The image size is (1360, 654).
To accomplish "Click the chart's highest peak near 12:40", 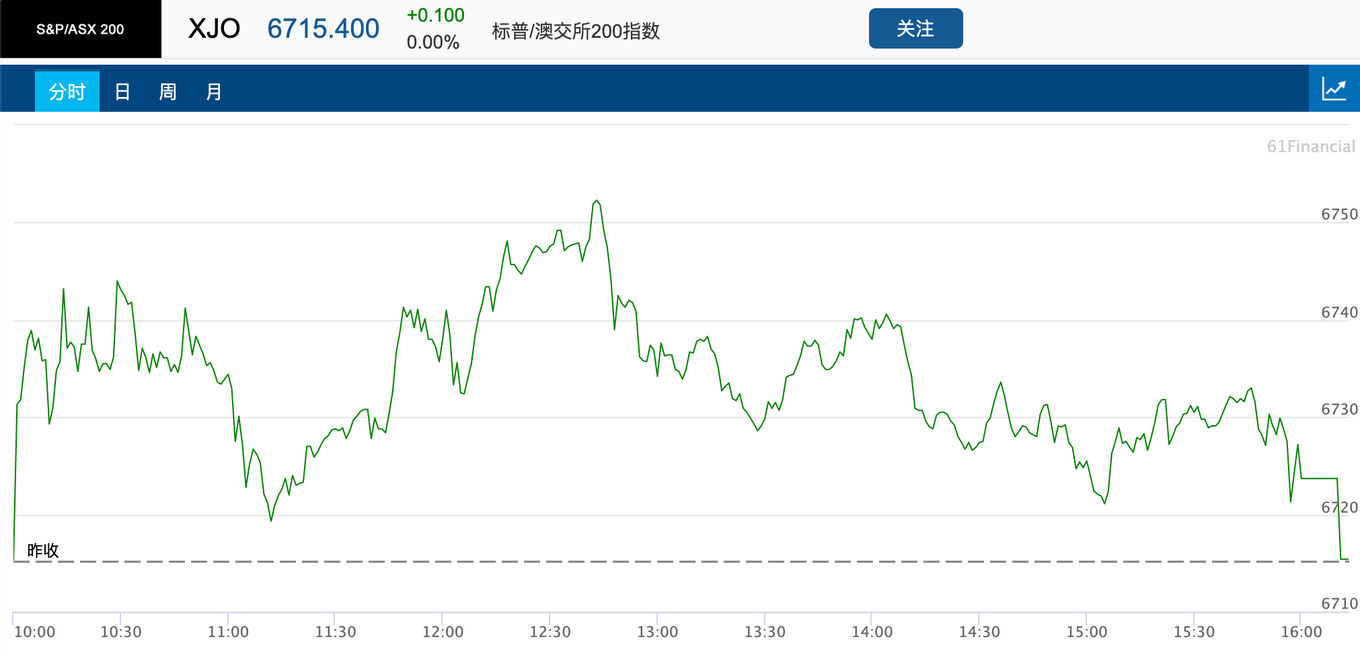I will 596,201.
